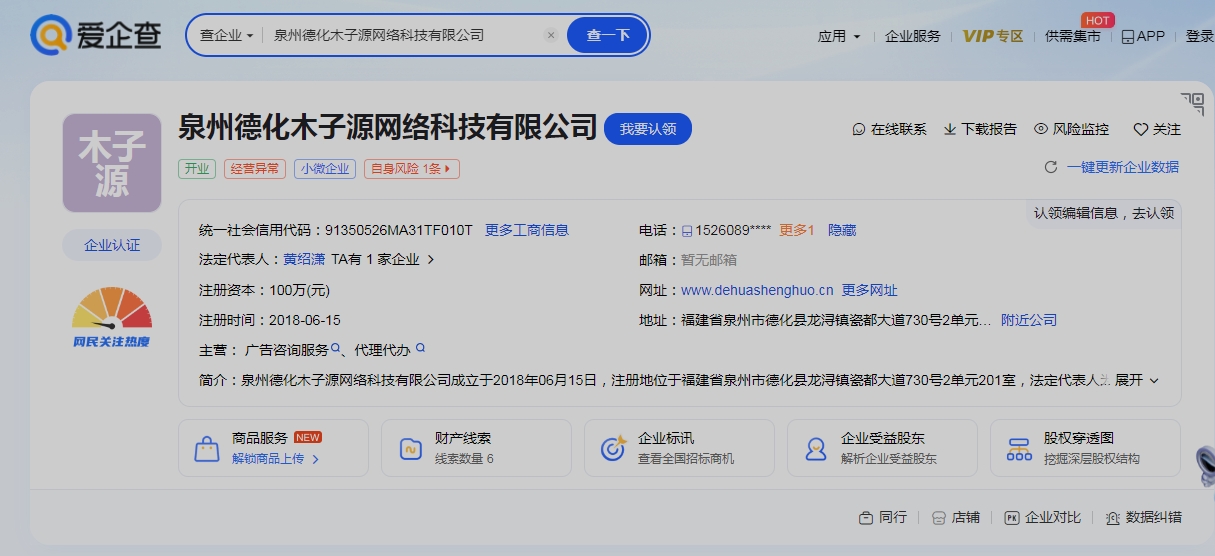
Task: Click the 财产线索 card icon
Action: [x=410, y=448]
